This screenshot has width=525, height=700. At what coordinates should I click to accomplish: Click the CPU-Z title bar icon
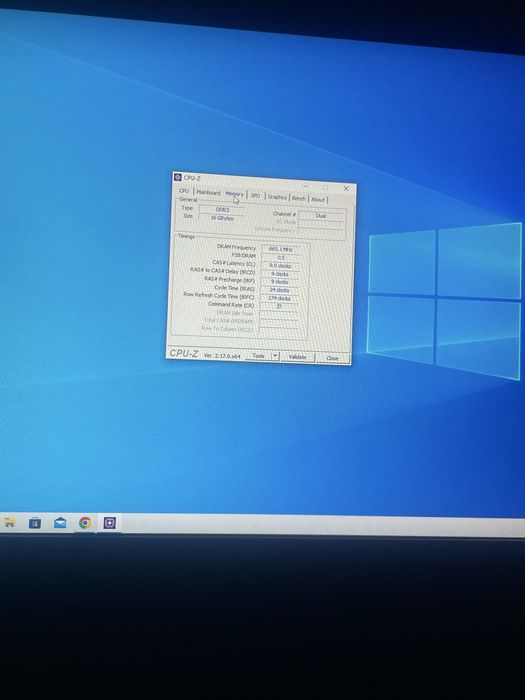[x=178, y=177]
